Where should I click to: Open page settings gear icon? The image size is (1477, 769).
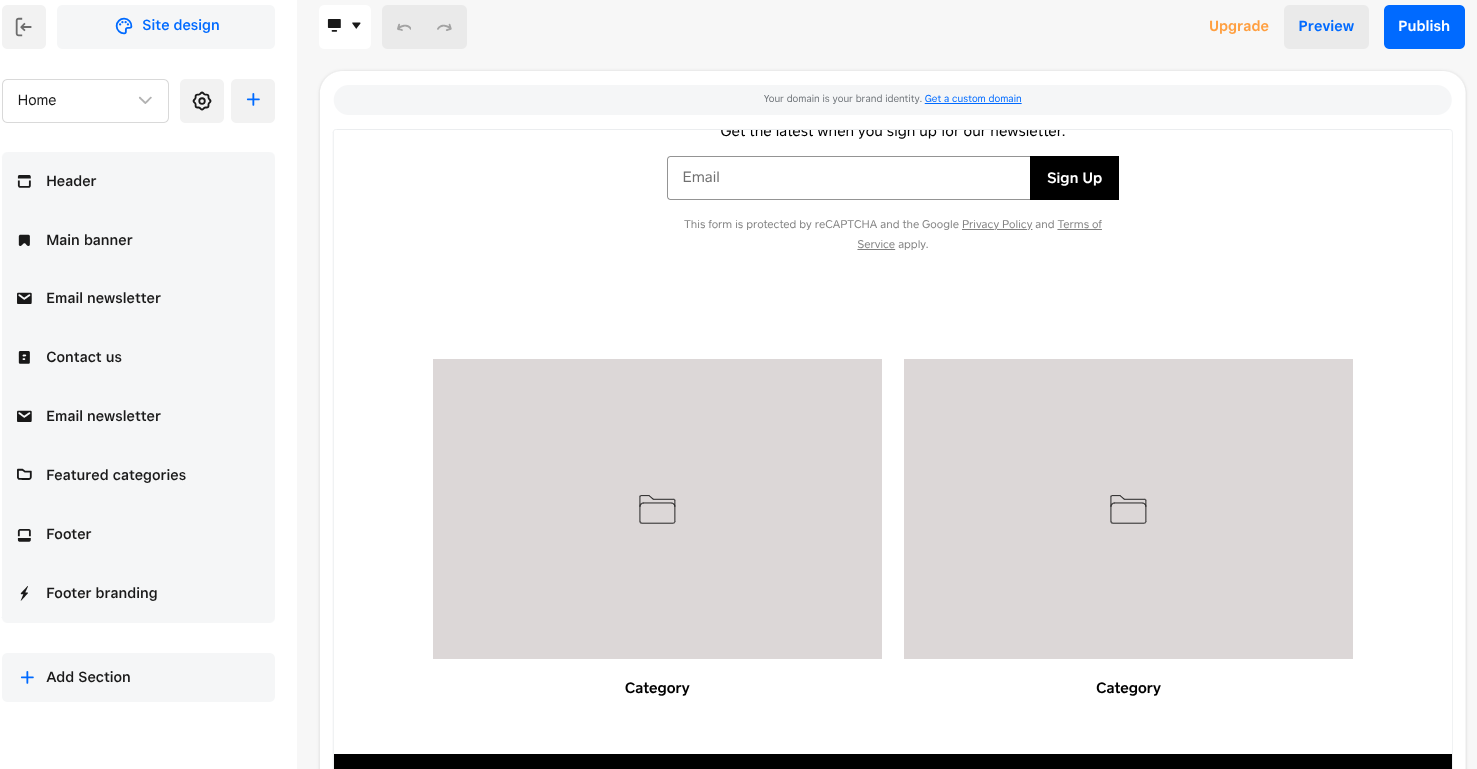point(202,101)
